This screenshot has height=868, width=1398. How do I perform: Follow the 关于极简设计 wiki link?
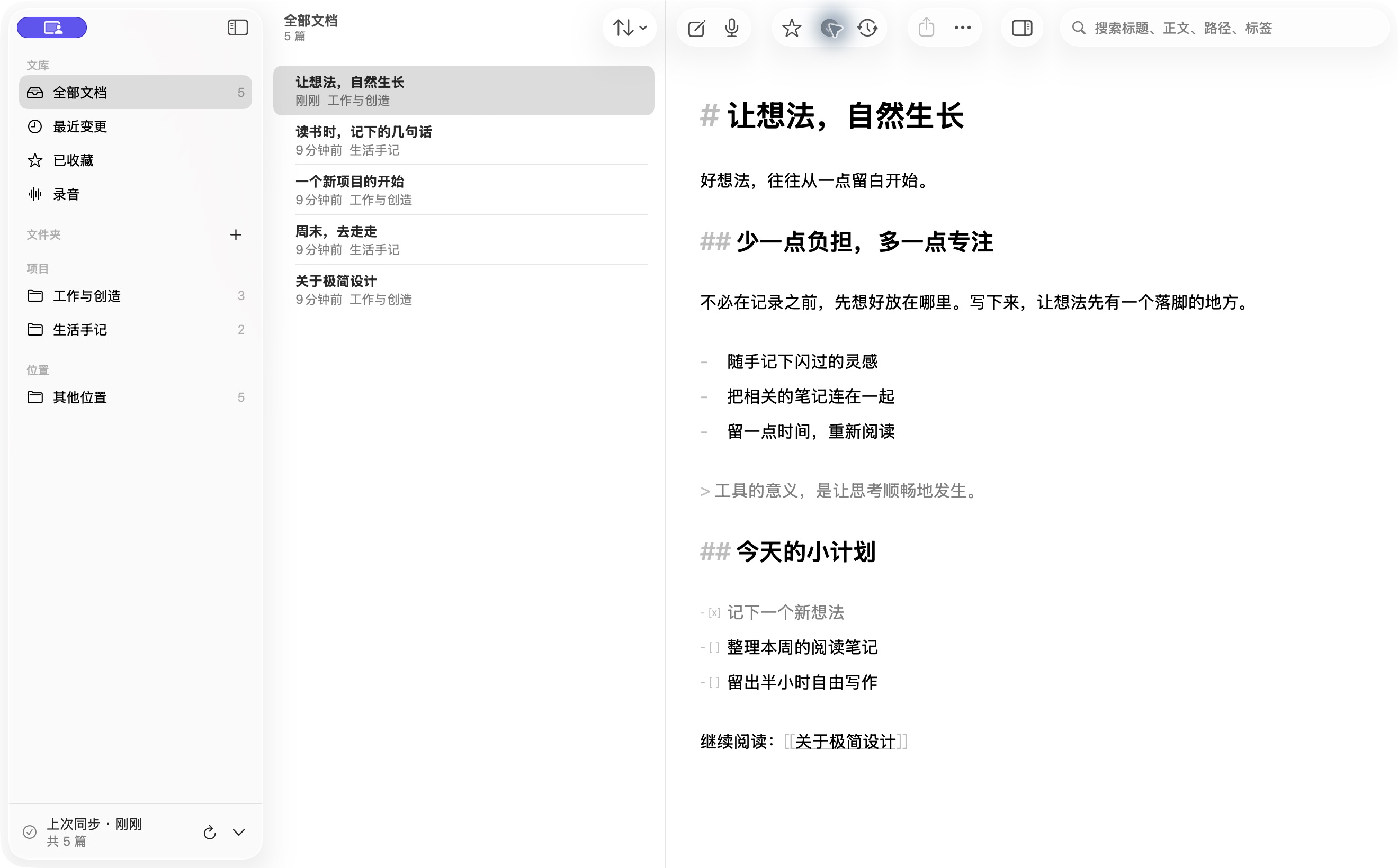click(846, 742)
